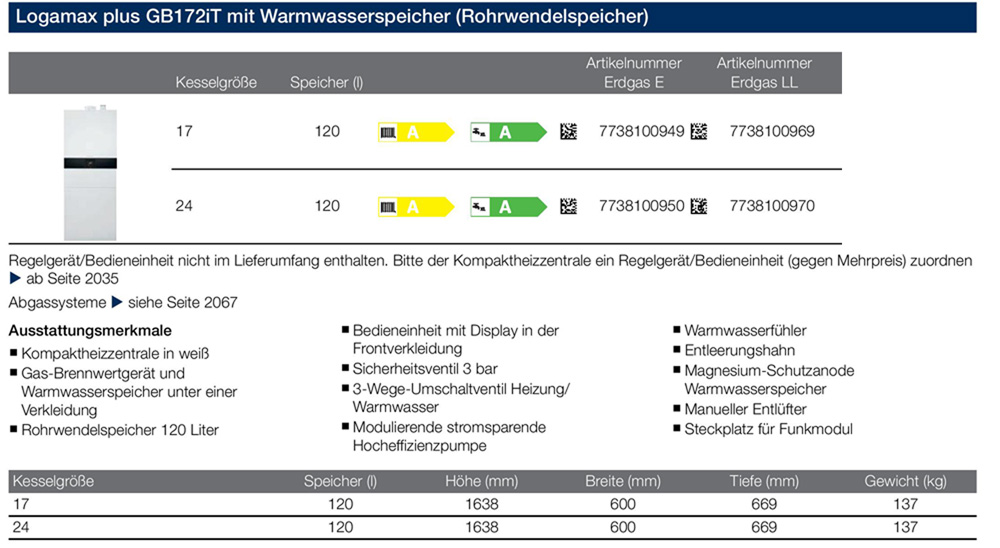The height and width of the screenshot is (548, 1000).
Task: Click the boiler product image thumbnail
Action: coord(90,172)
